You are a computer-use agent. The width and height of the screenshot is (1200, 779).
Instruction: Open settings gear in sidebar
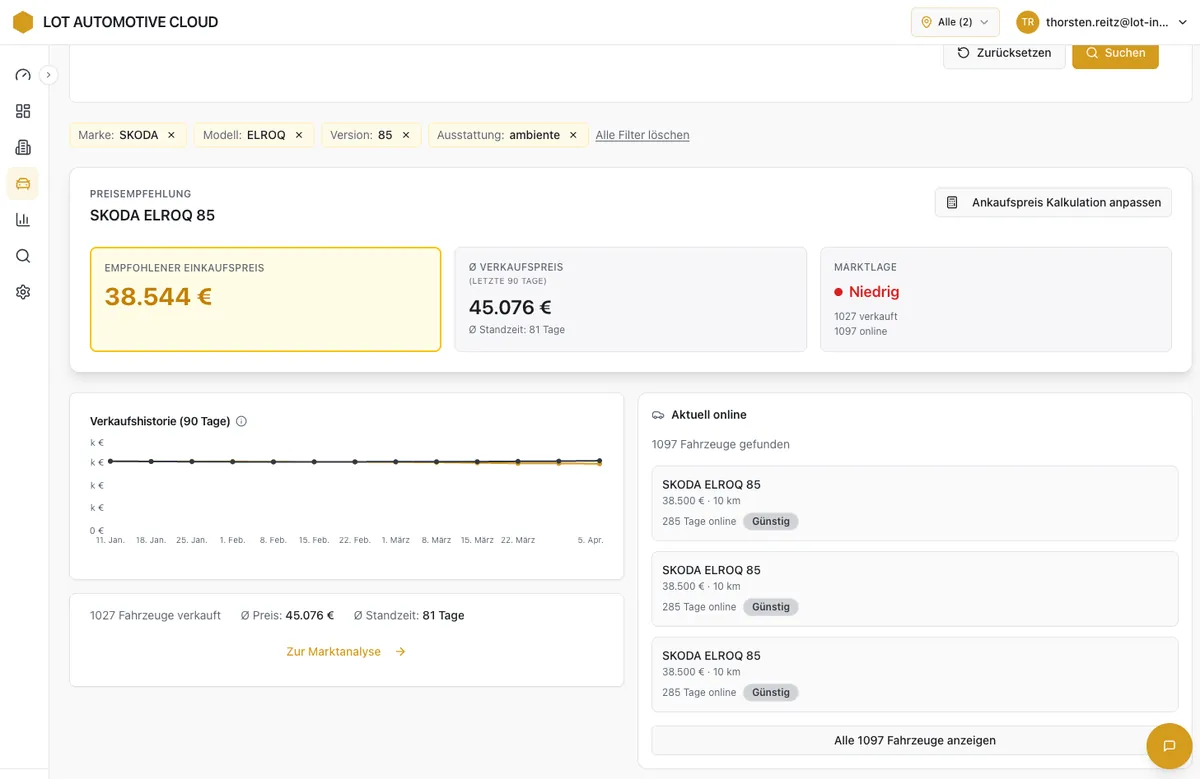coord(23,292)
